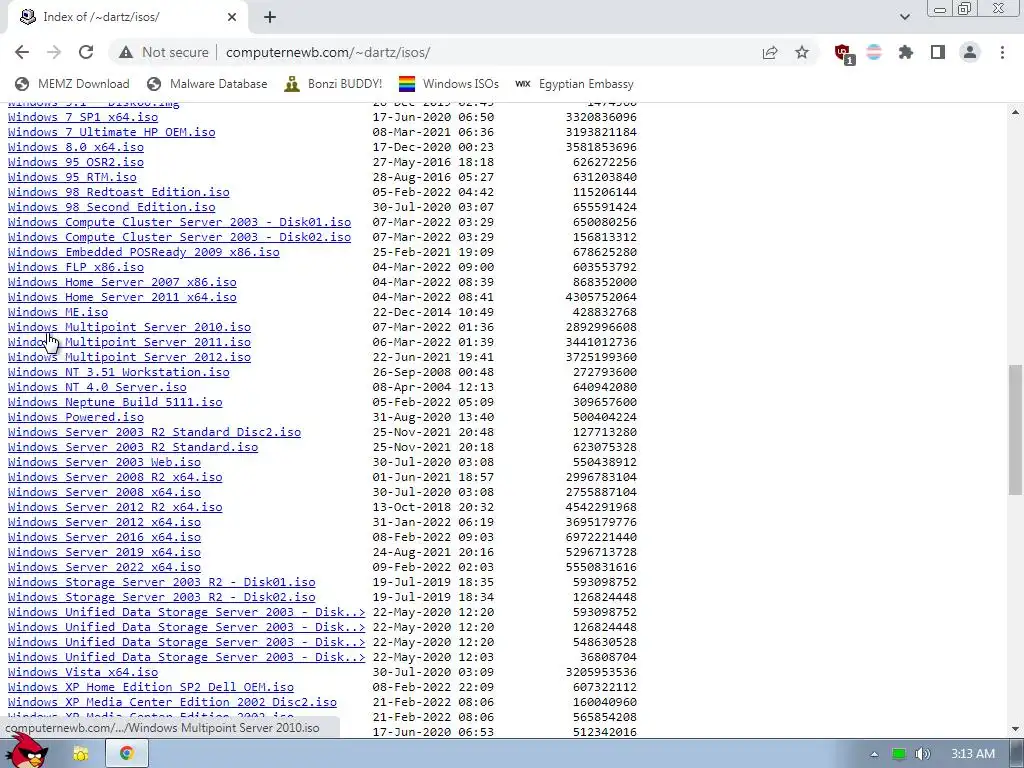This screenshot has width=1024, height=768.
Task: Open Windows Server 2016 x64.iso link
Action: 104,538
